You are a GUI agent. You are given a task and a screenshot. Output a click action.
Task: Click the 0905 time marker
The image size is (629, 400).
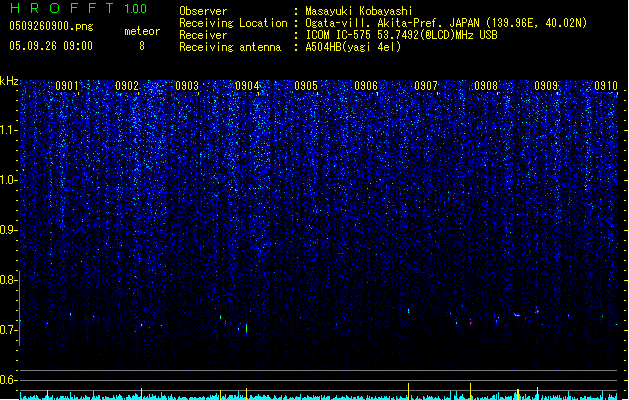[x=306, y=86]
